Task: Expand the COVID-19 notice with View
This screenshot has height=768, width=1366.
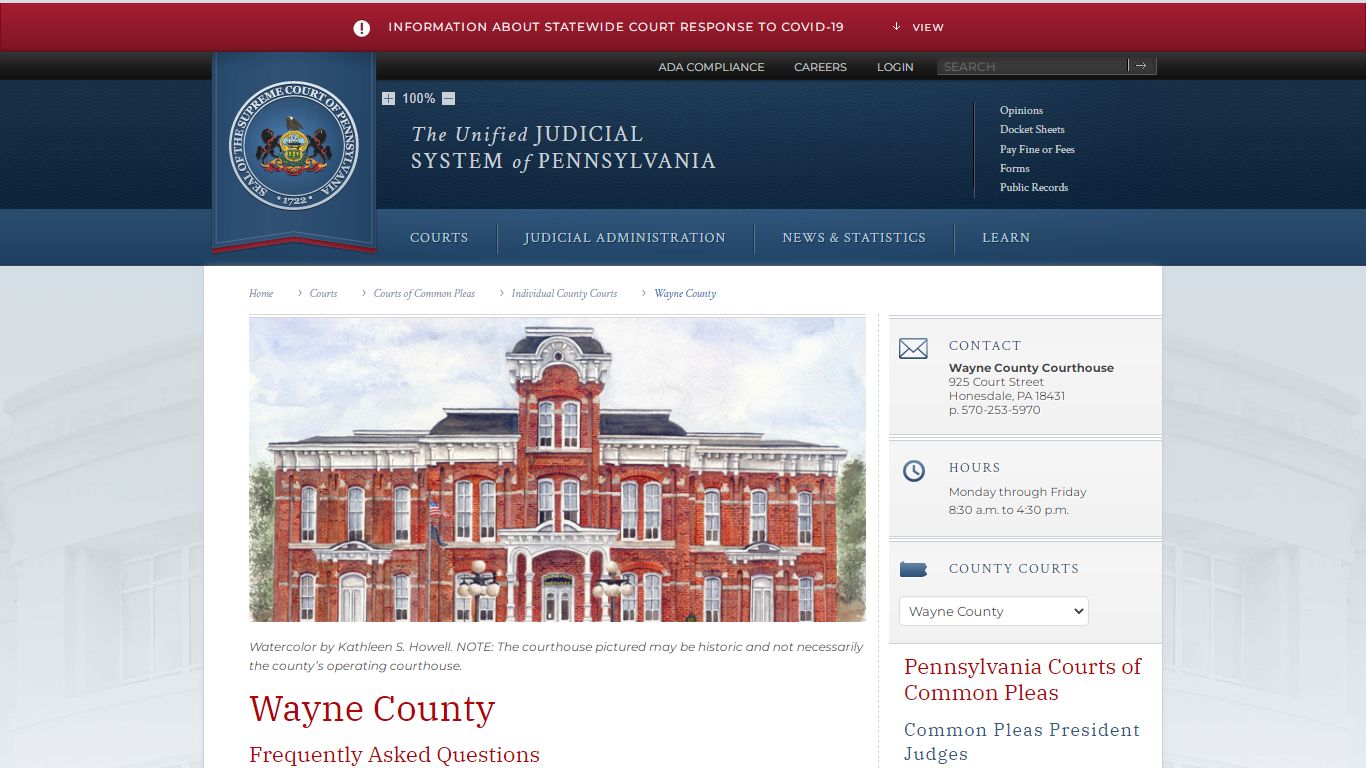Action: tap(918, 27)
